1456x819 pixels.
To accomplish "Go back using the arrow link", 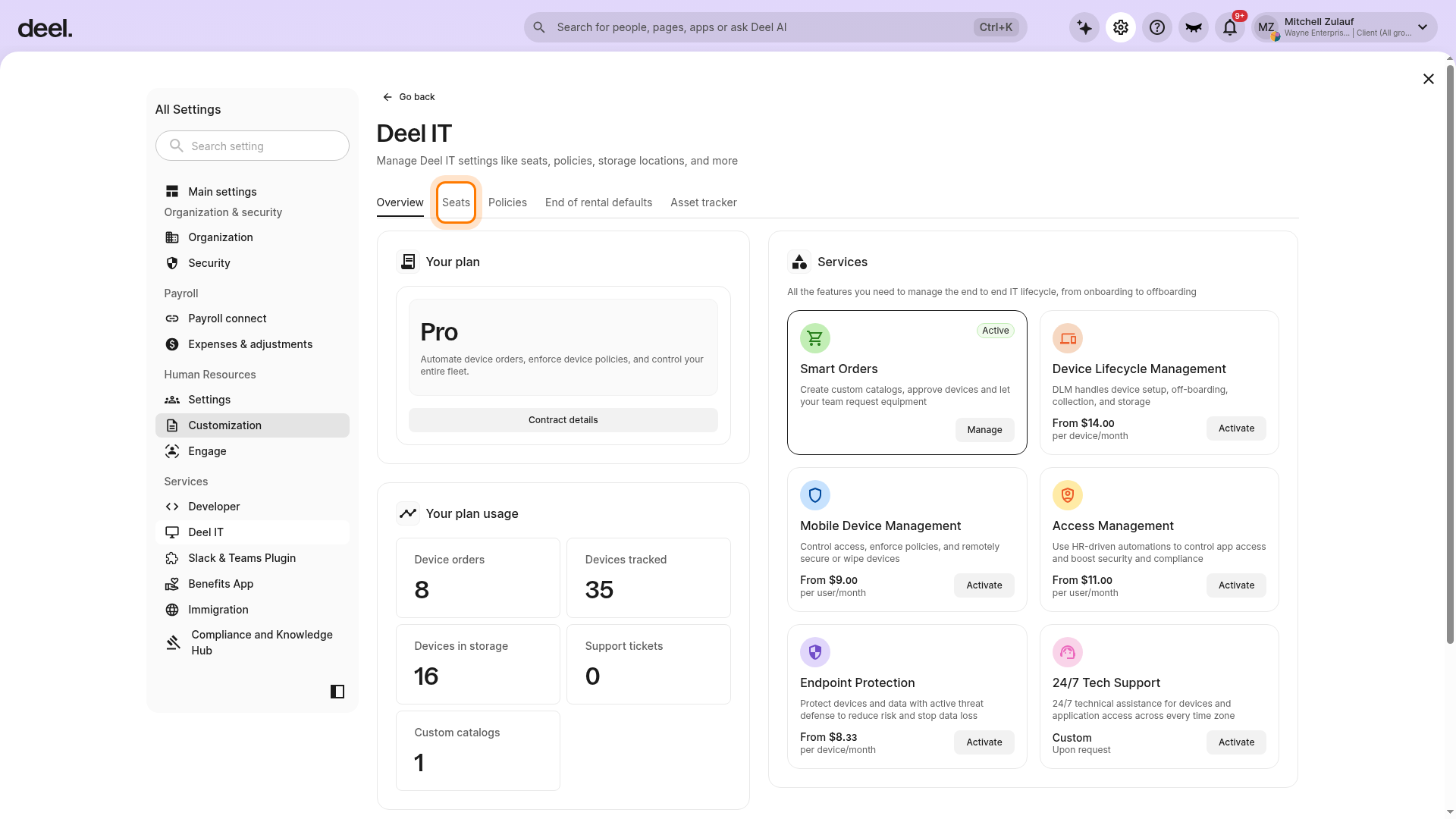I will coord(408,97).
